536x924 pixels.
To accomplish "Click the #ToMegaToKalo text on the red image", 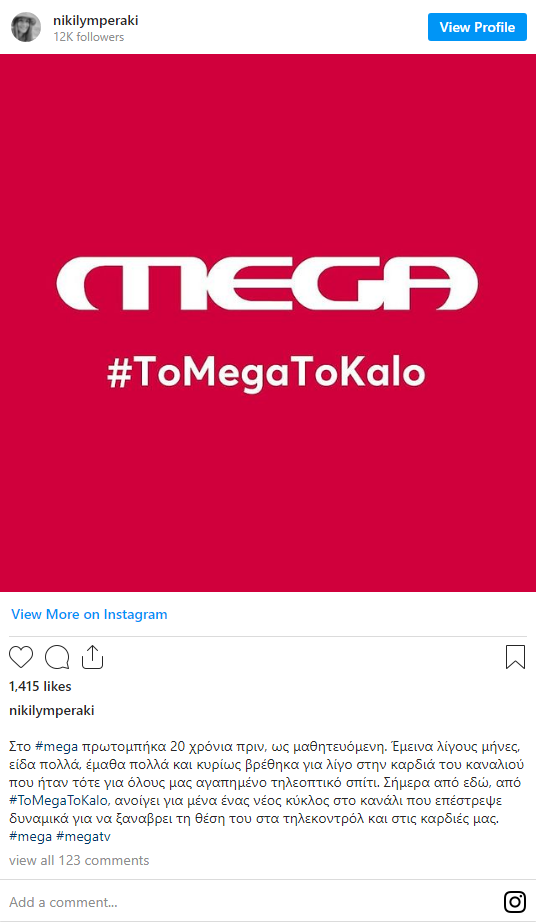I will pyautogui.click(x=266, y=373).
